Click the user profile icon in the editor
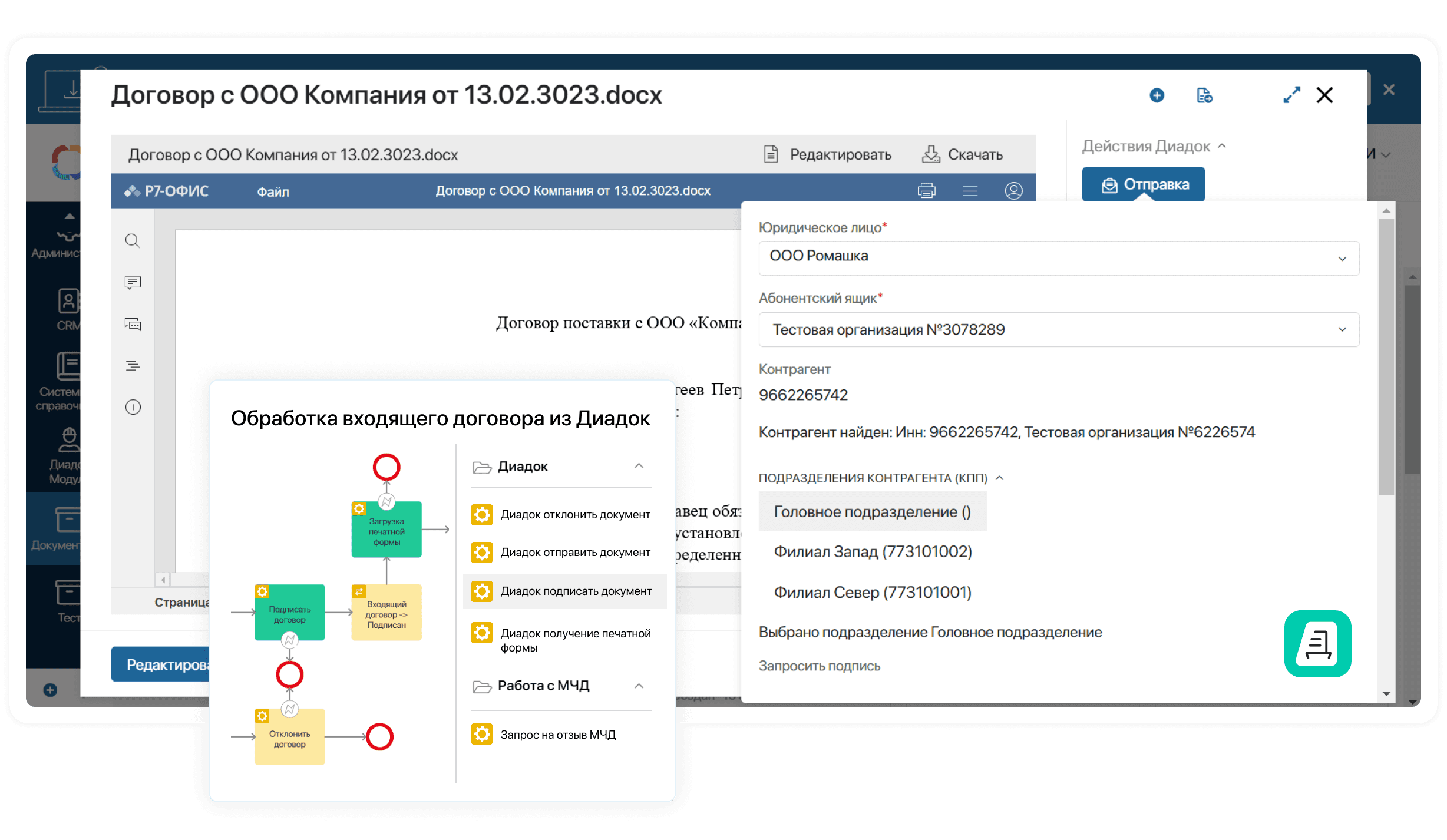 click(1013, 191)
